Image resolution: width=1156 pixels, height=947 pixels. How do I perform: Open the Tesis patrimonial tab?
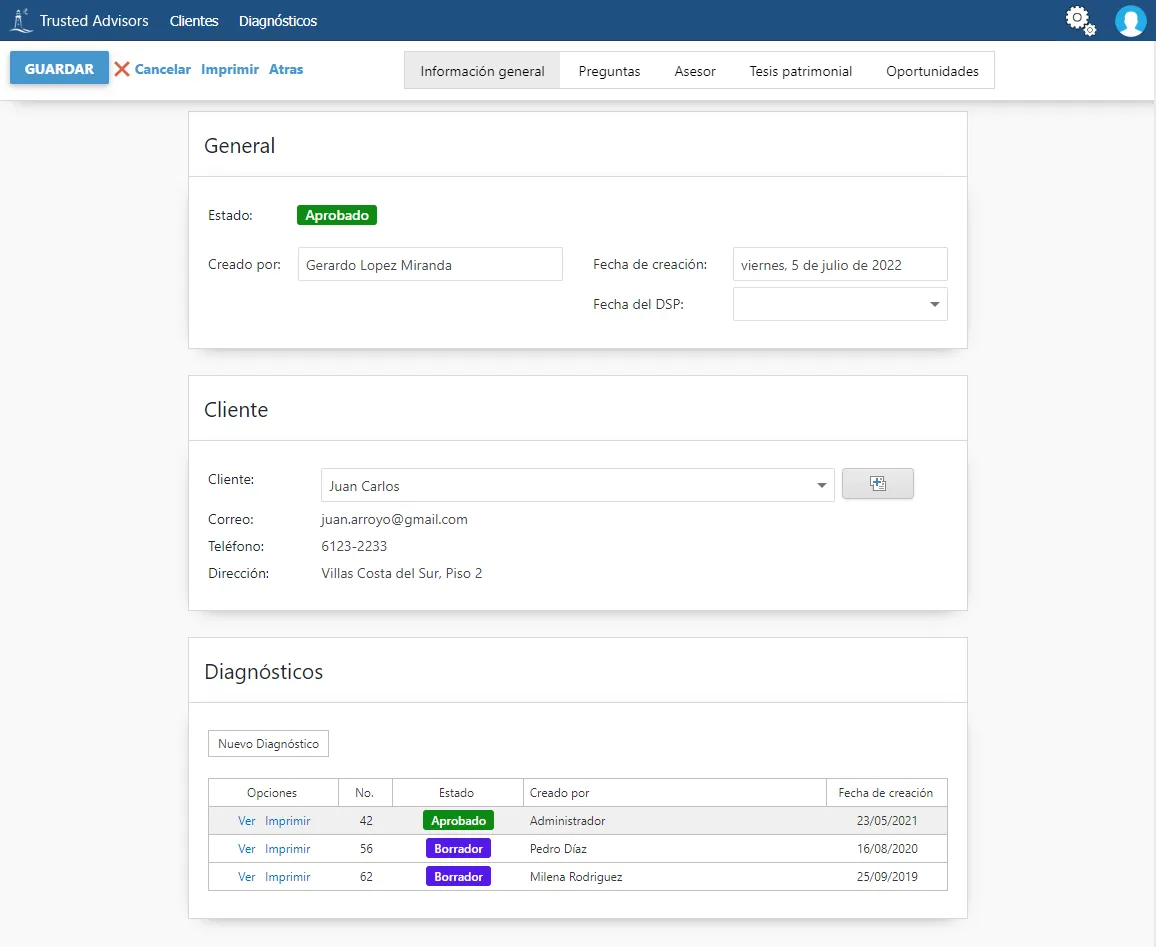800,71
